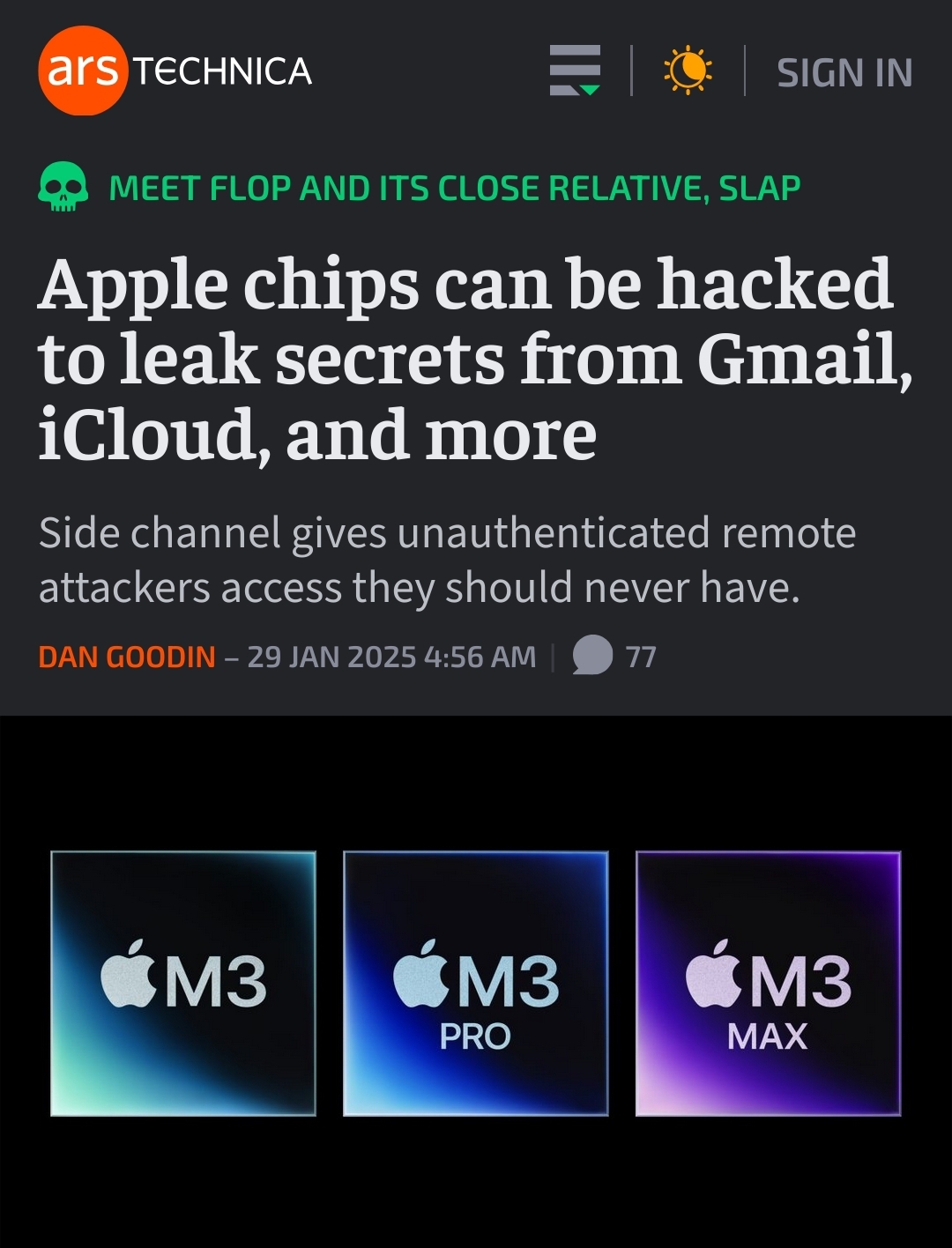Click the article date 29 JAN 2025
Viewport: 952px width, 1248px height.
331,657
